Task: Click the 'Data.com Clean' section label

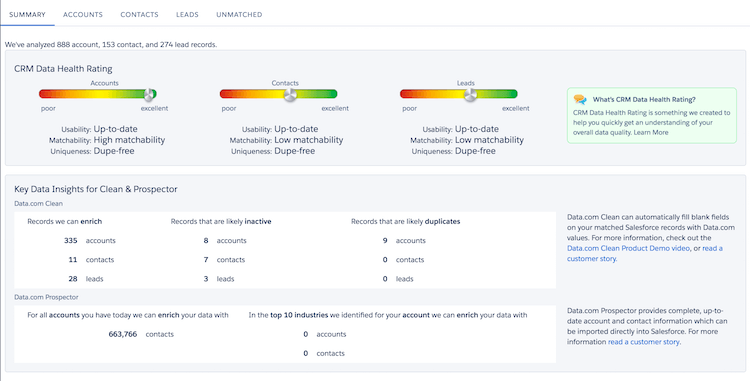Action: (38, 203)
